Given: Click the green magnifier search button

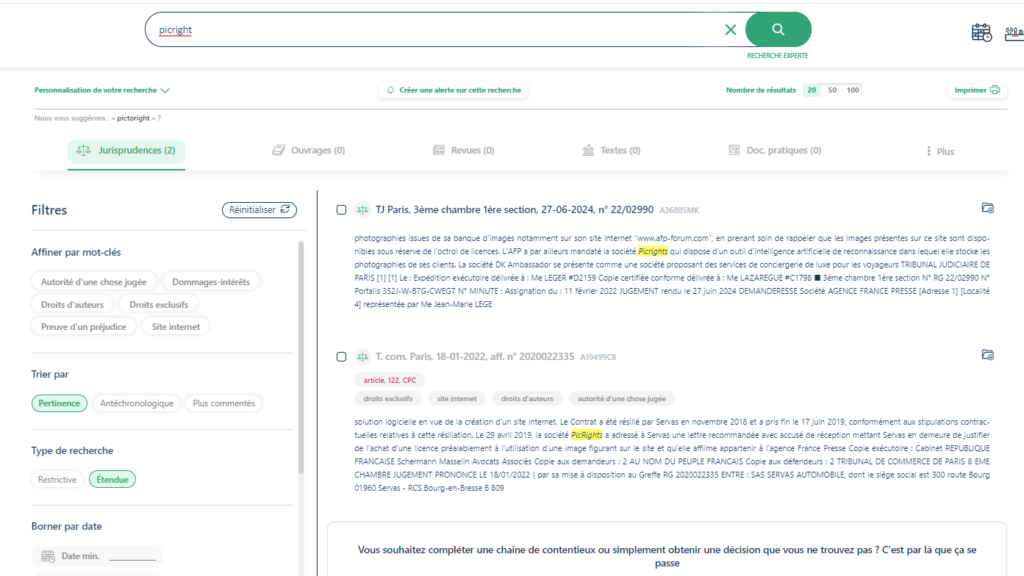Looking at the screenshot, I should (778, 29).
